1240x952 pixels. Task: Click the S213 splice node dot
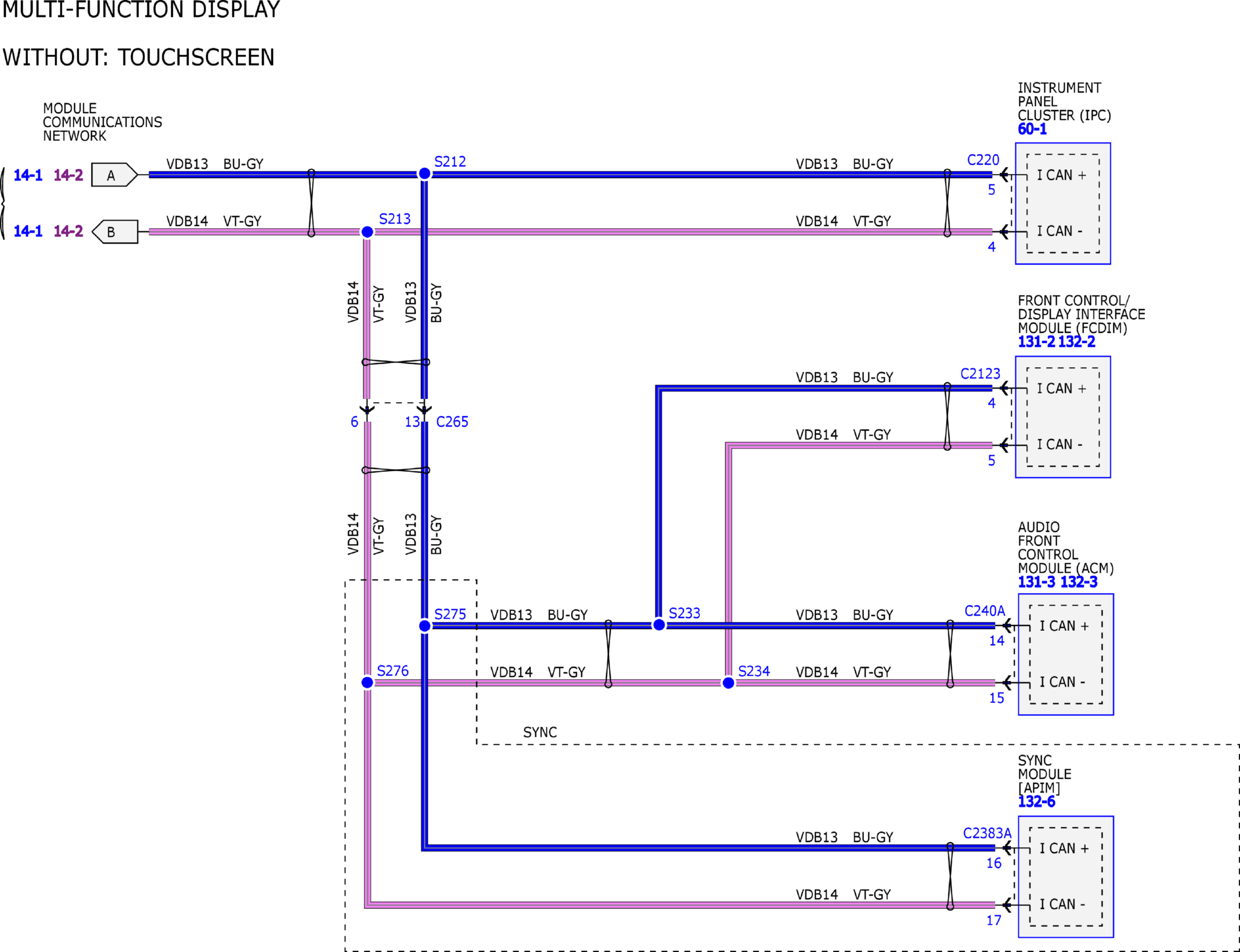[367, 232]
